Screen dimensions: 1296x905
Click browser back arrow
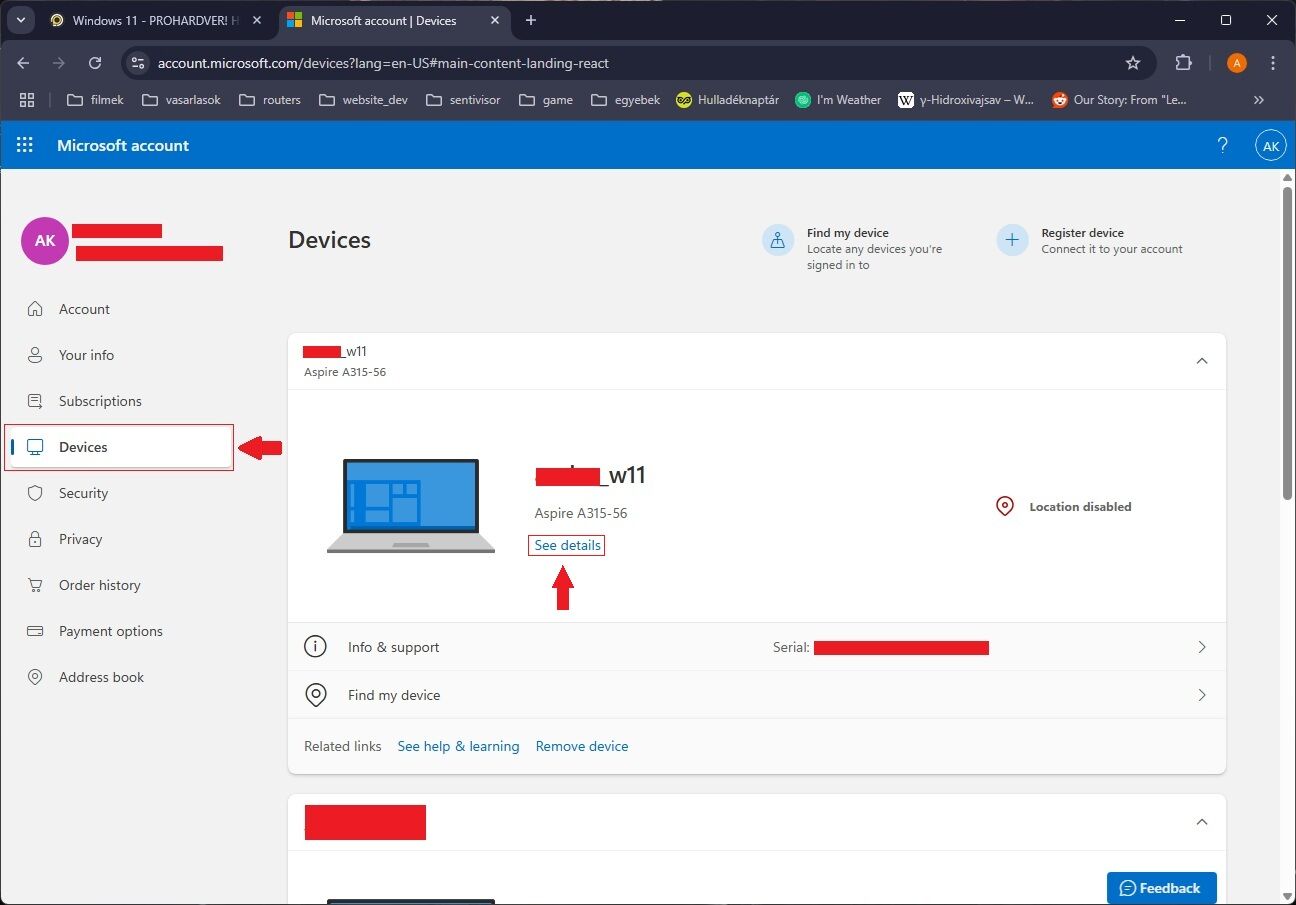coord(23,63)
